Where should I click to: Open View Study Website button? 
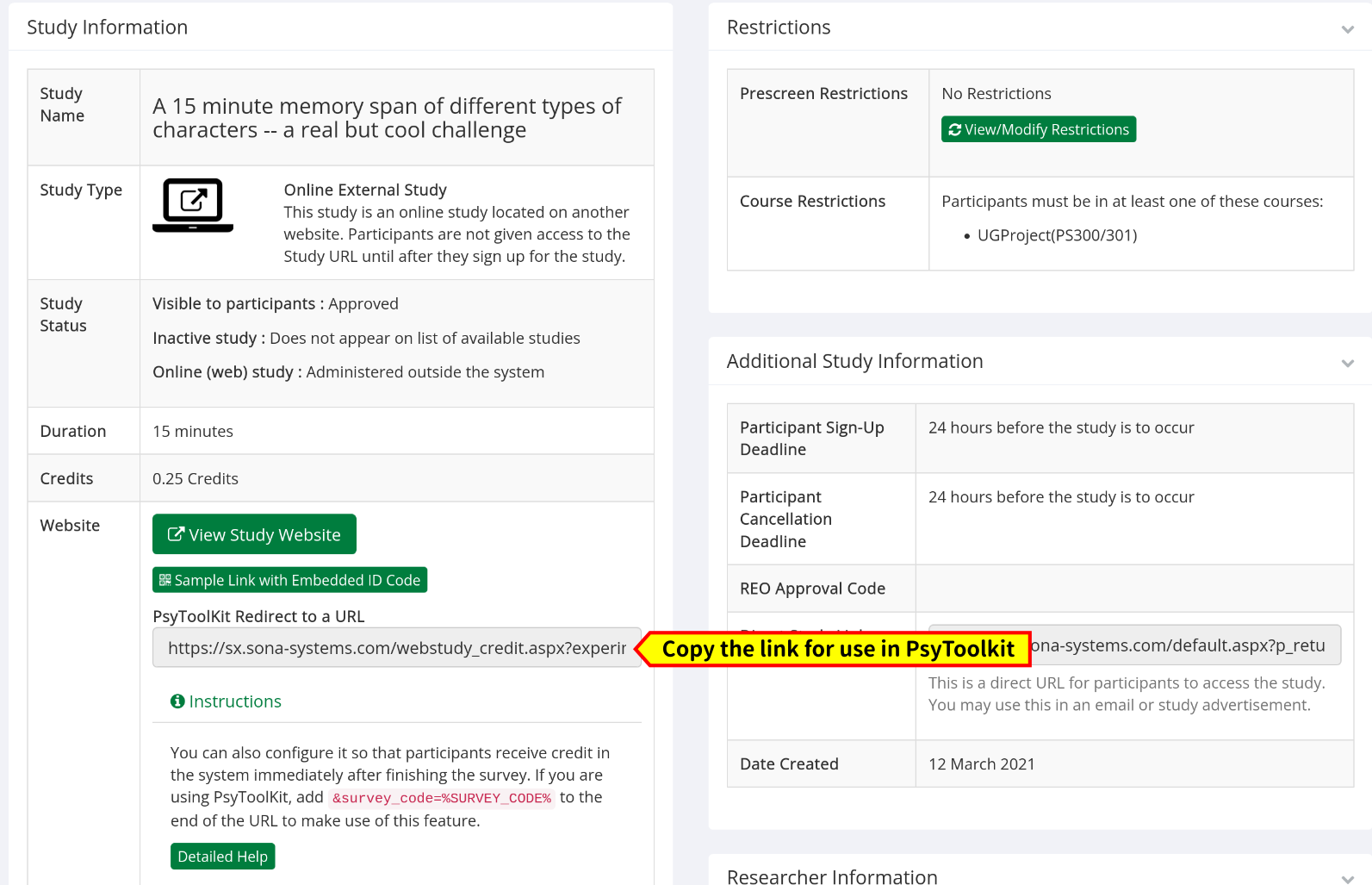pos(254,534)
